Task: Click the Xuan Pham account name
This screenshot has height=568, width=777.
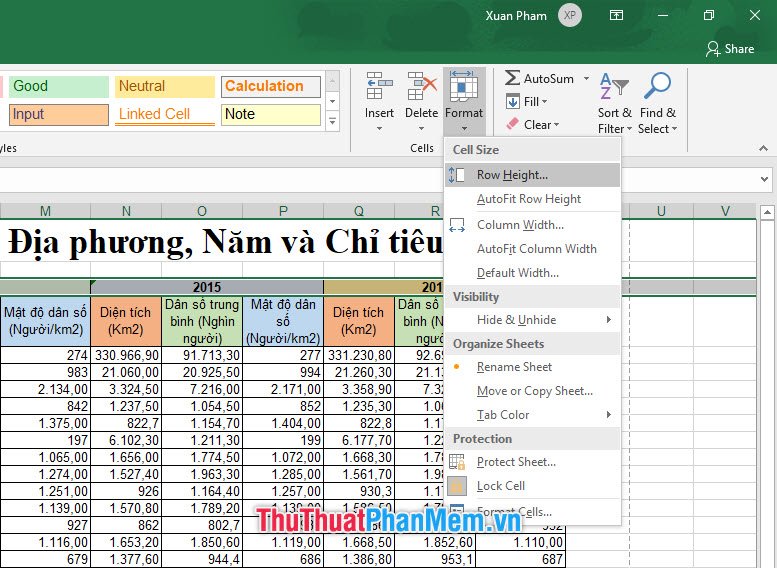Action: 516,16
